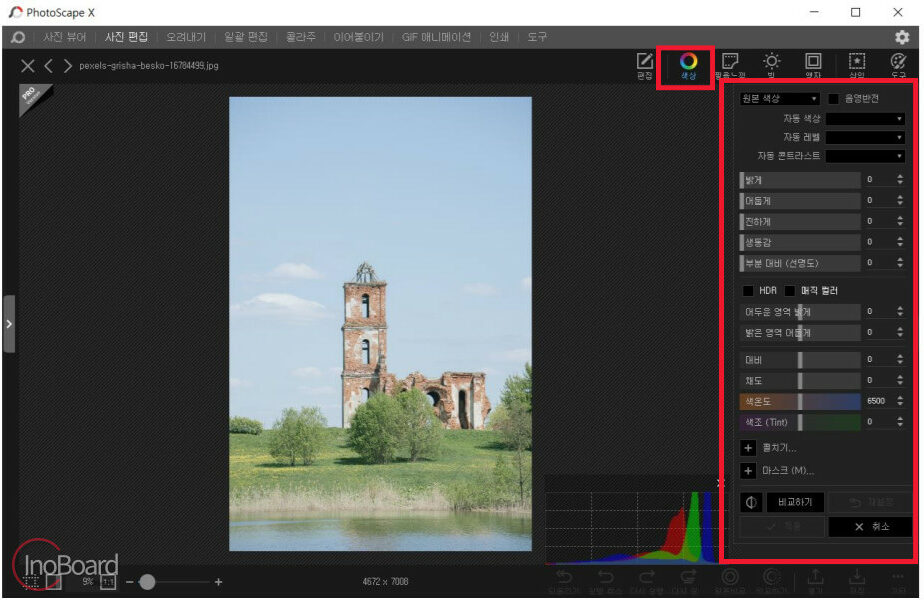Click the zoom slider handle at bottom
This screenshot has width=924, height=600.
(x=147, y=582)
